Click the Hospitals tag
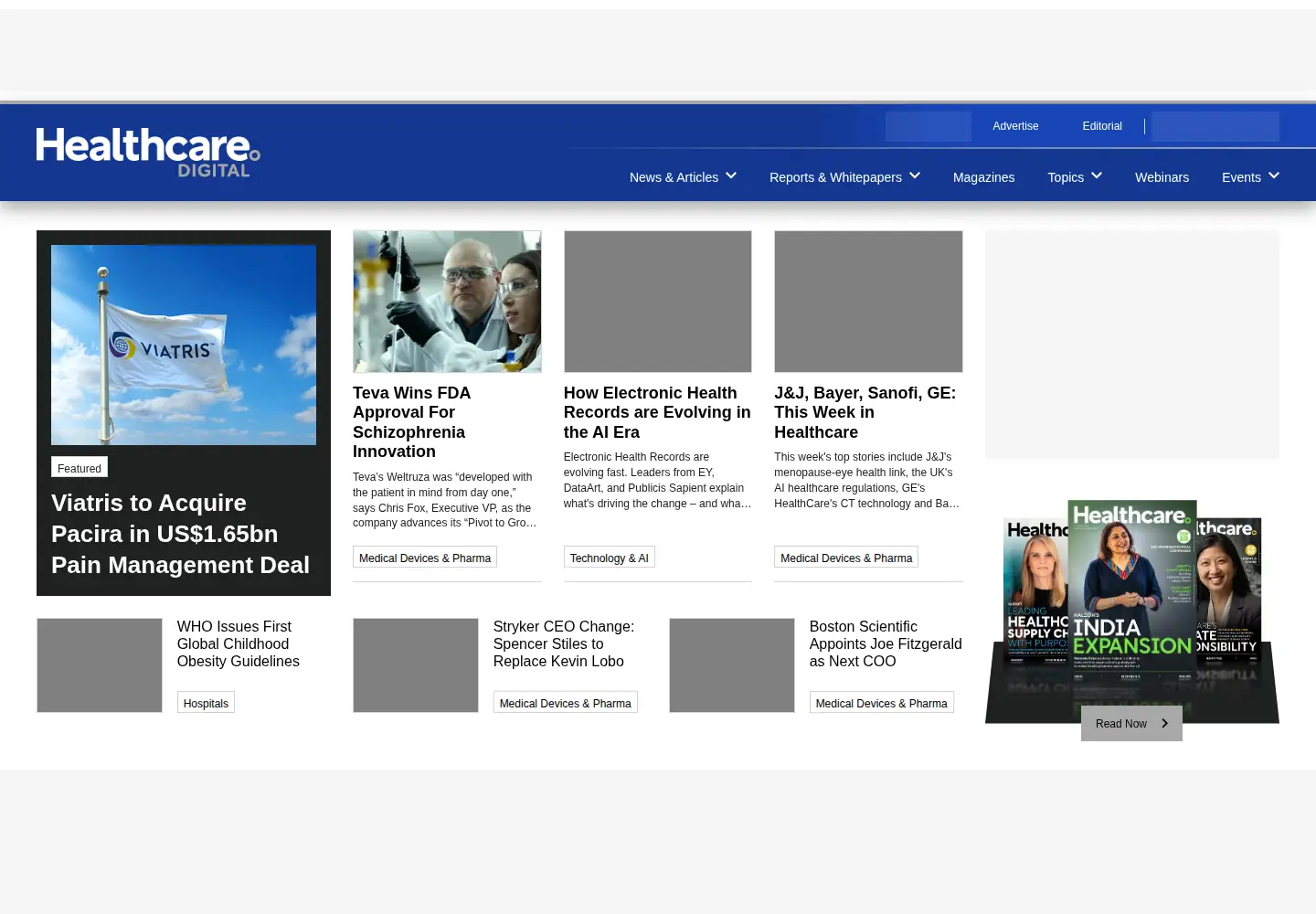This screenshot has width=1316, height=914. (206, 703)
